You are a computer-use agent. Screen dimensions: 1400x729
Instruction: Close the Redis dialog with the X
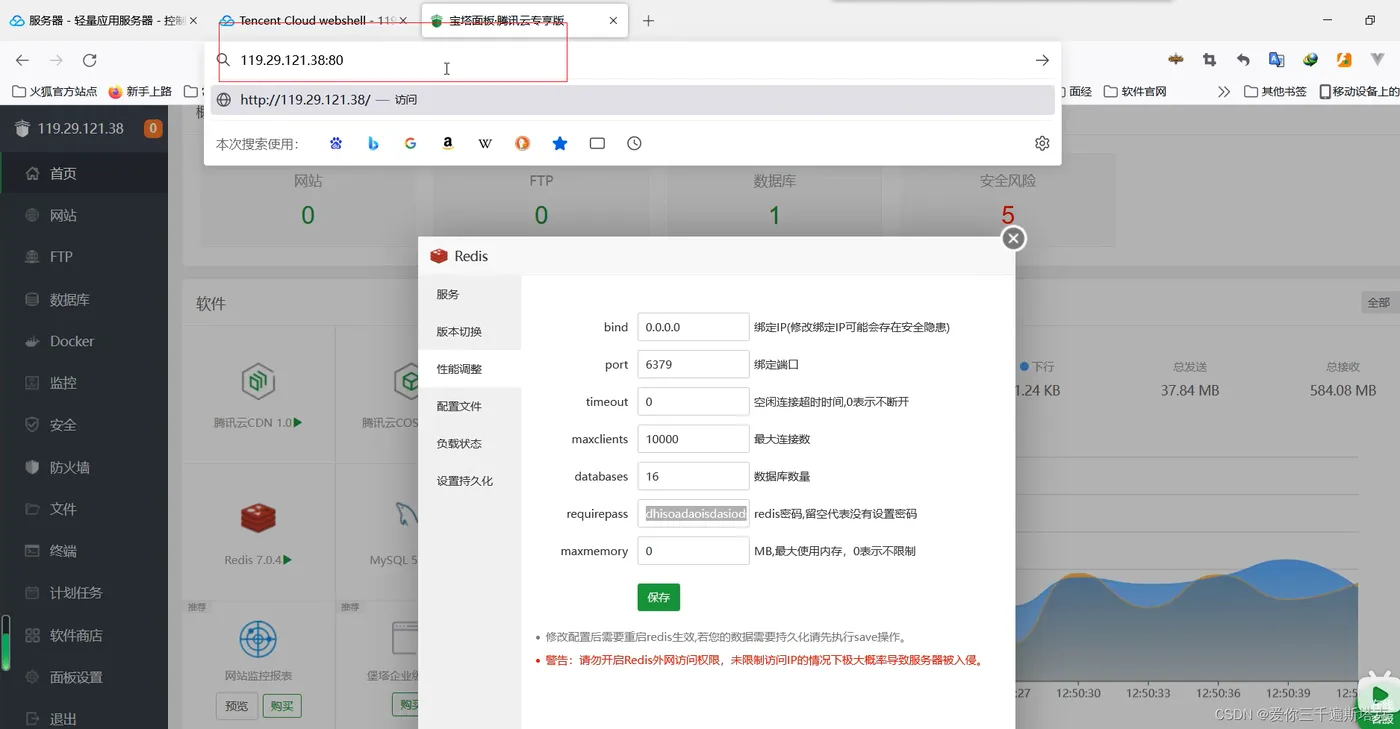(1013, 238)
